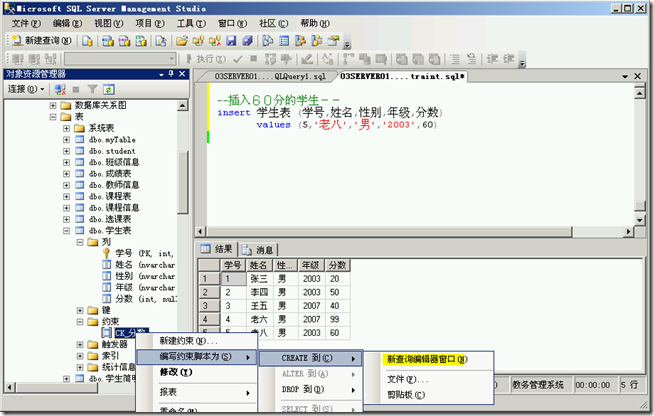Close the active query document

(637, 76)
